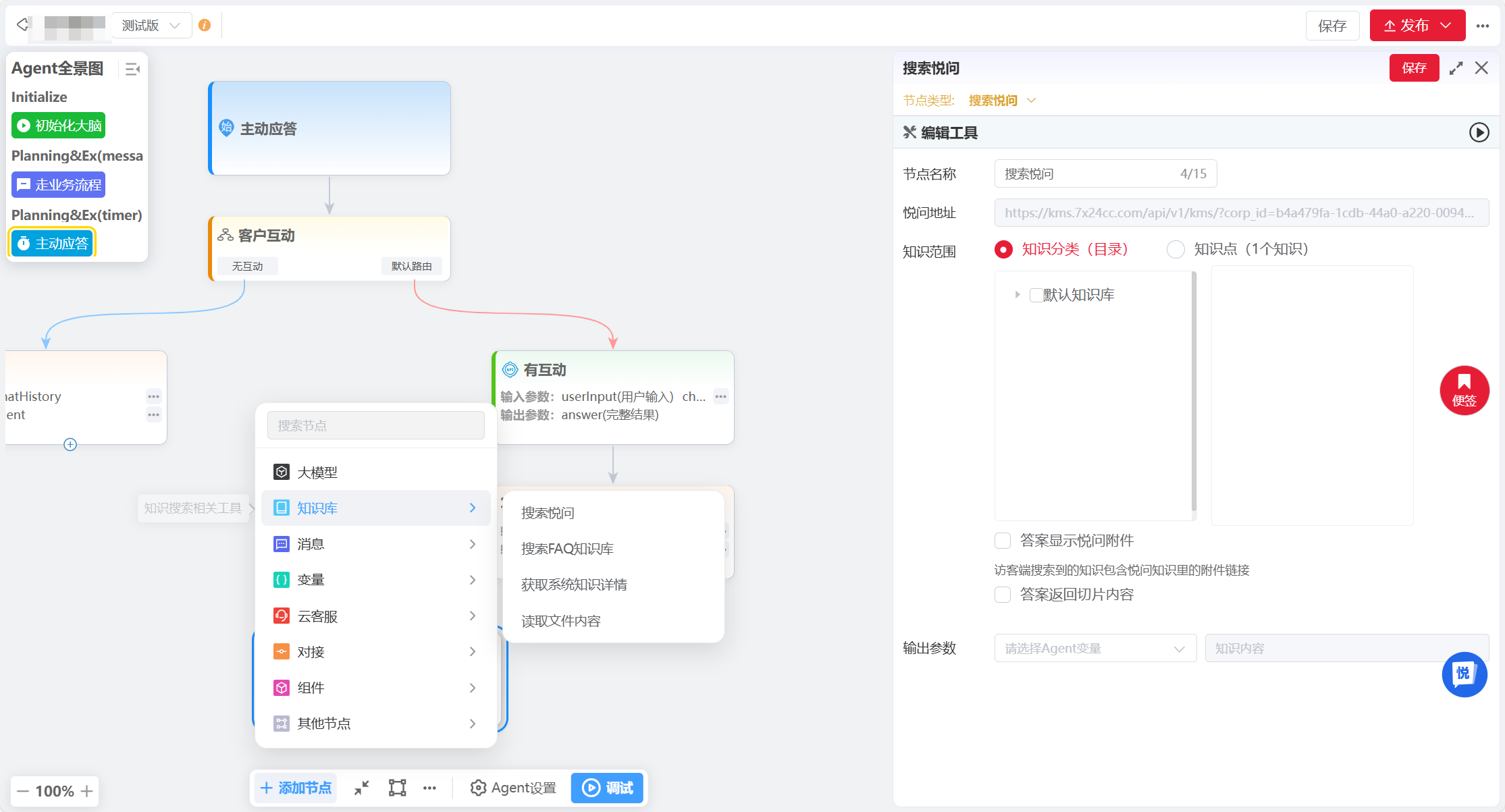Choose 搜索FAQ知识库 from submenu

coord(567,549)
